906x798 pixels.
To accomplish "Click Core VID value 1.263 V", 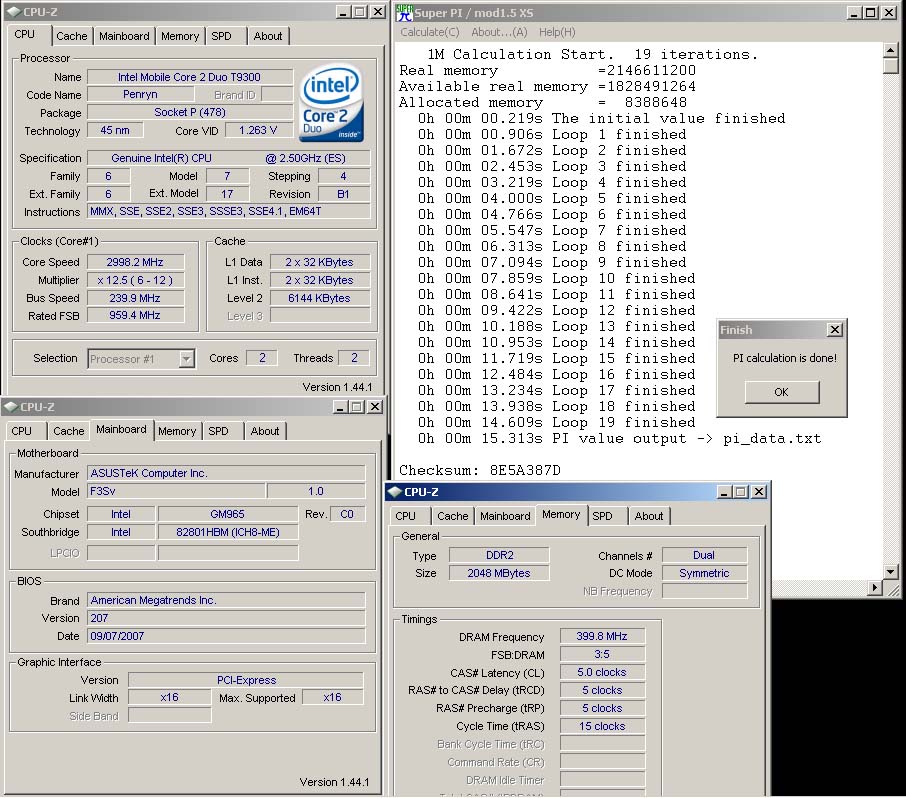I will pos(258,131).
